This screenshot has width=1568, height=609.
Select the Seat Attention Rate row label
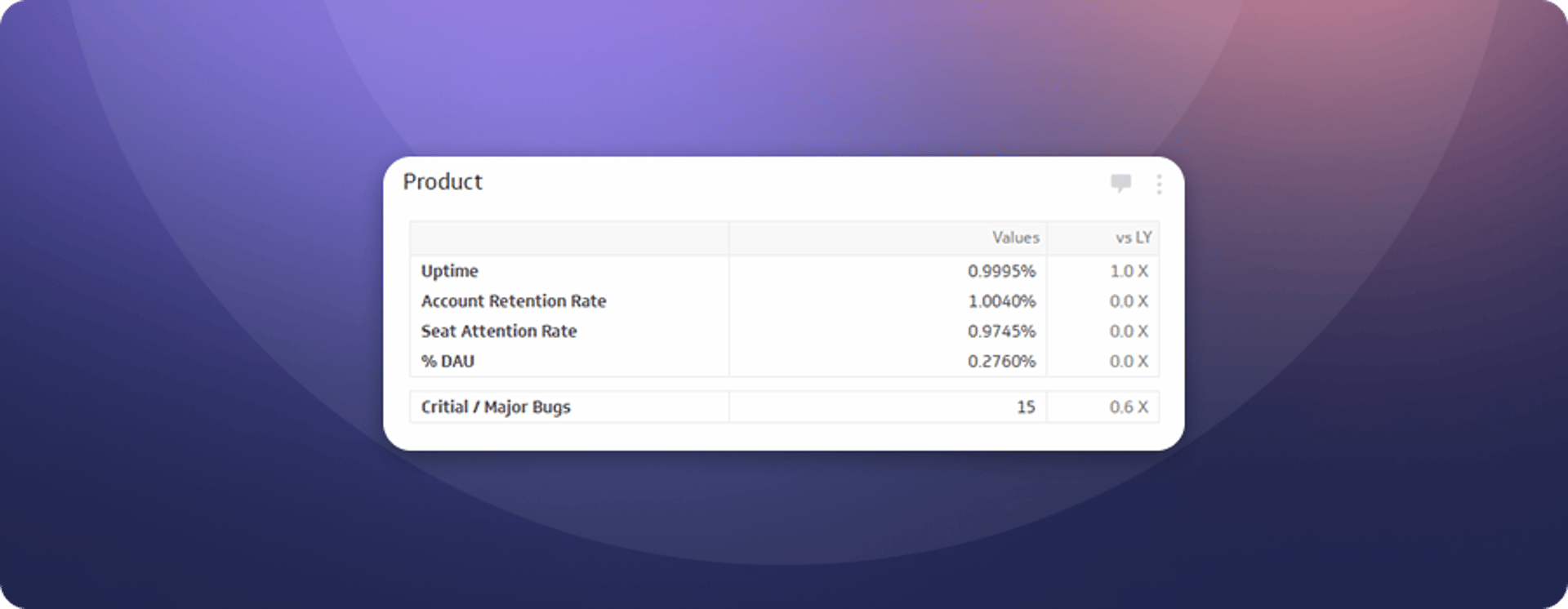point(498,331)
